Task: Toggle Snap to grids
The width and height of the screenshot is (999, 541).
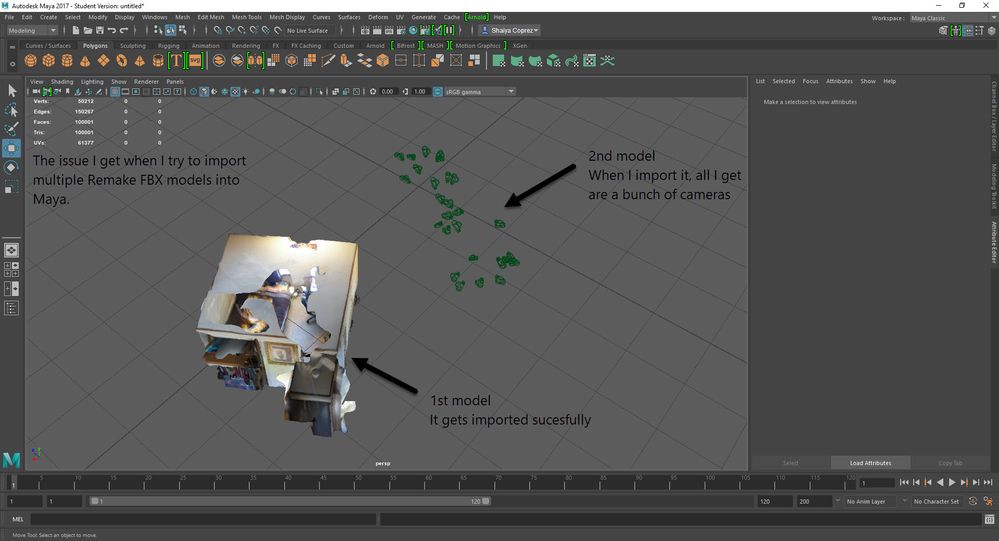Action: pos(218,30)
